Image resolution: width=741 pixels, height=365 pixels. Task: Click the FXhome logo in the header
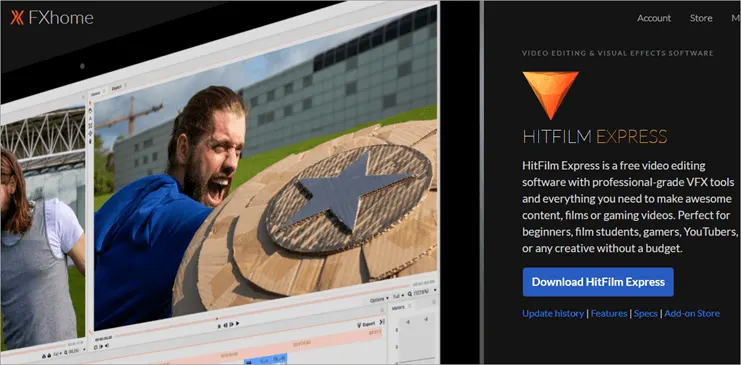click(x=52, y=18)
